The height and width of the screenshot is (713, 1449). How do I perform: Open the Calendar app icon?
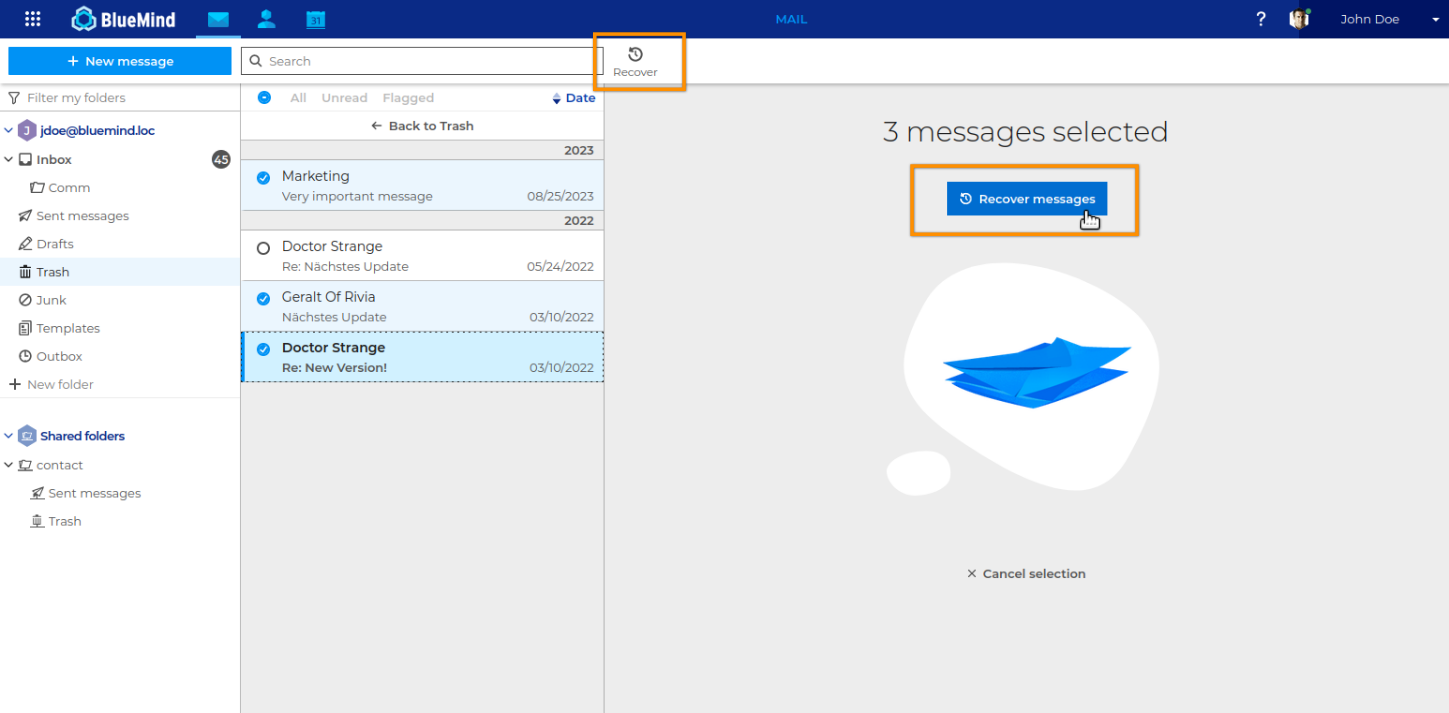pyautogui.click(x=315, y=19)
